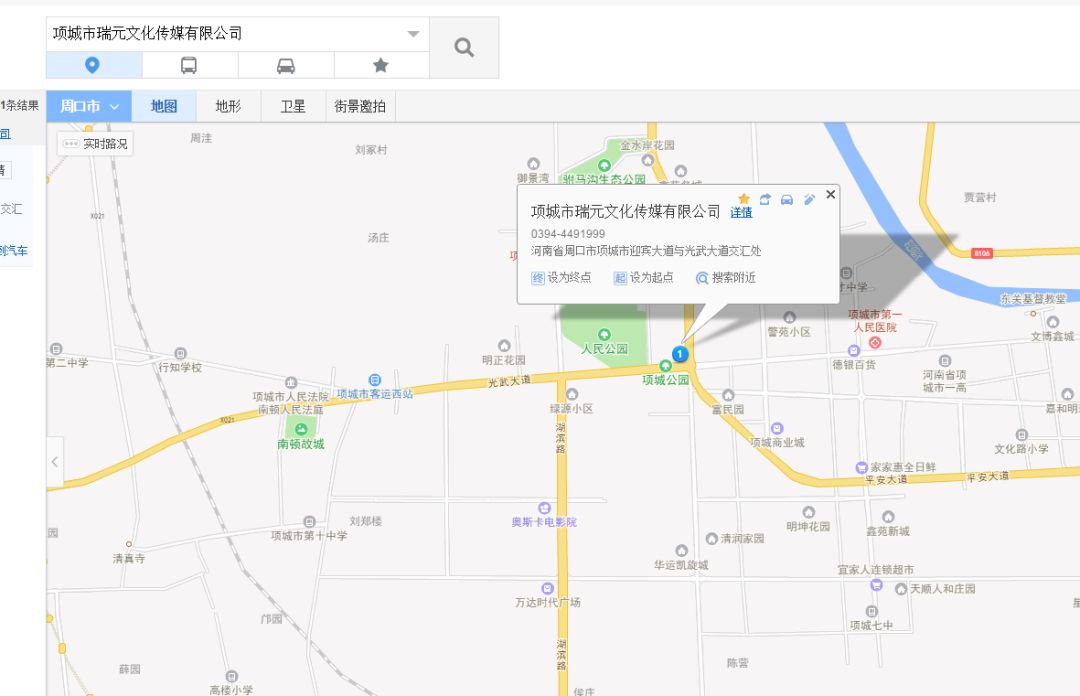Viewport: 1080px width, 696px height.
Task: Click the 清真寺 mosque marker
Action: [129, 544]
